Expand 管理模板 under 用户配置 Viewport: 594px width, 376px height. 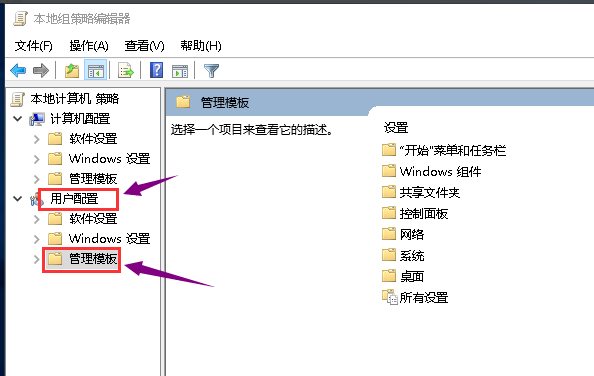[37, 259]
